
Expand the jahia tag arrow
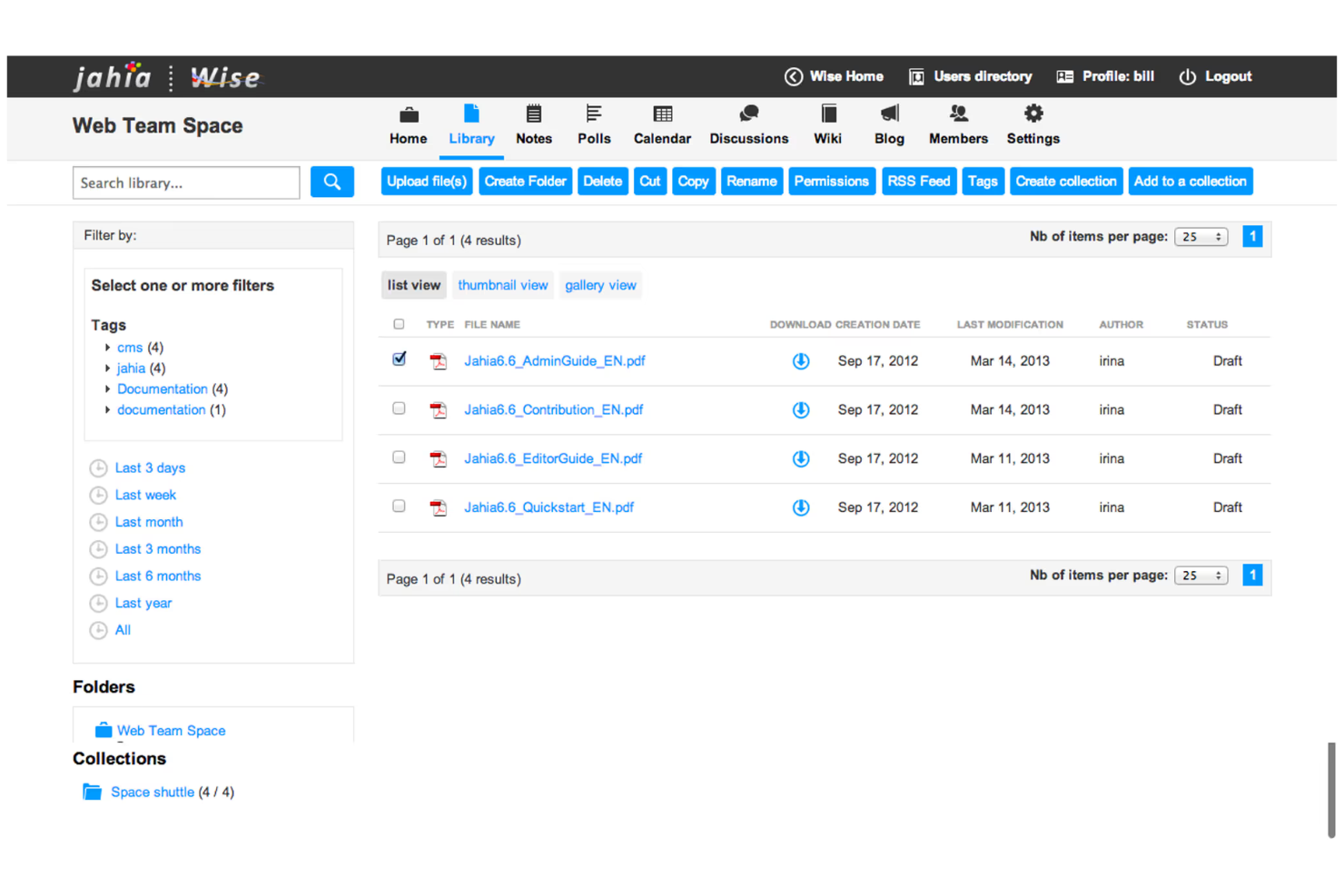click(107, 369)
